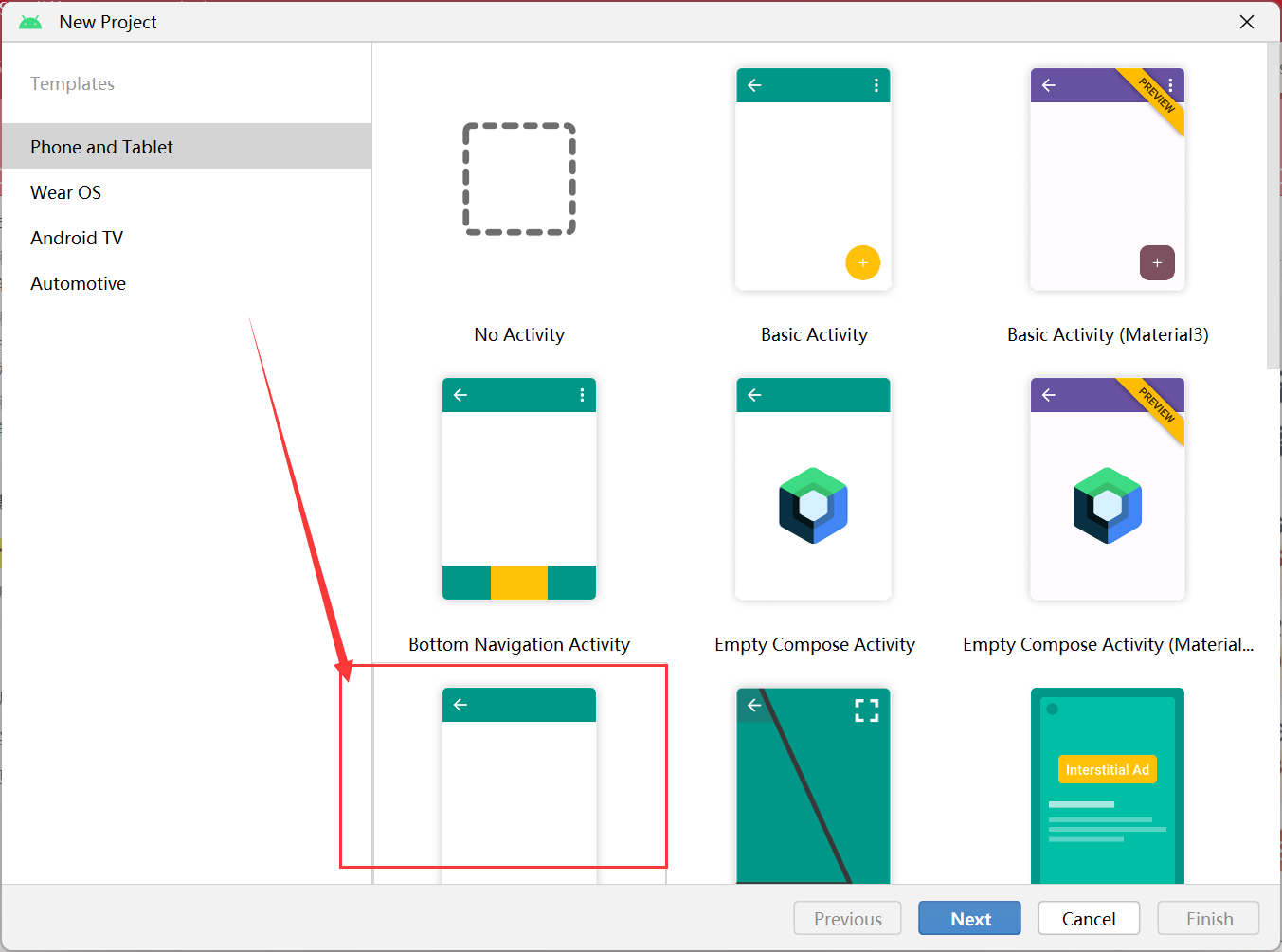Choose the Basic Activity (Material3) thumbnail
Viewport: 1282px width, 952px height.
click(x=1108, y=179)
